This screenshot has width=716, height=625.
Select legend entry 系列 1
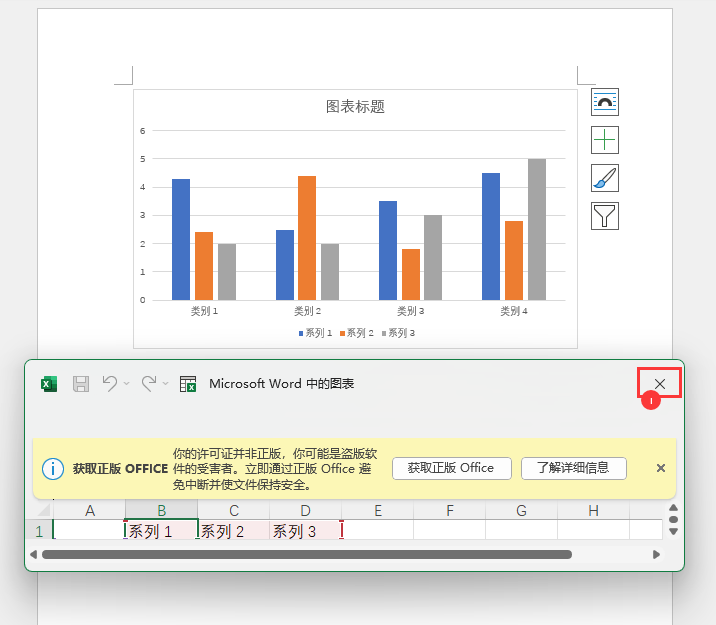[x=315, y=333]
